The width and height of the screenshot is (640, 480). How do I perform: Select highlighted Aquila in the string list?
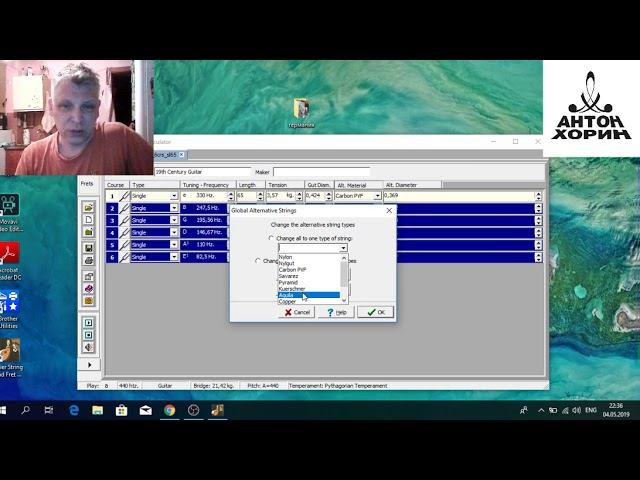click(x=309, y=295)
